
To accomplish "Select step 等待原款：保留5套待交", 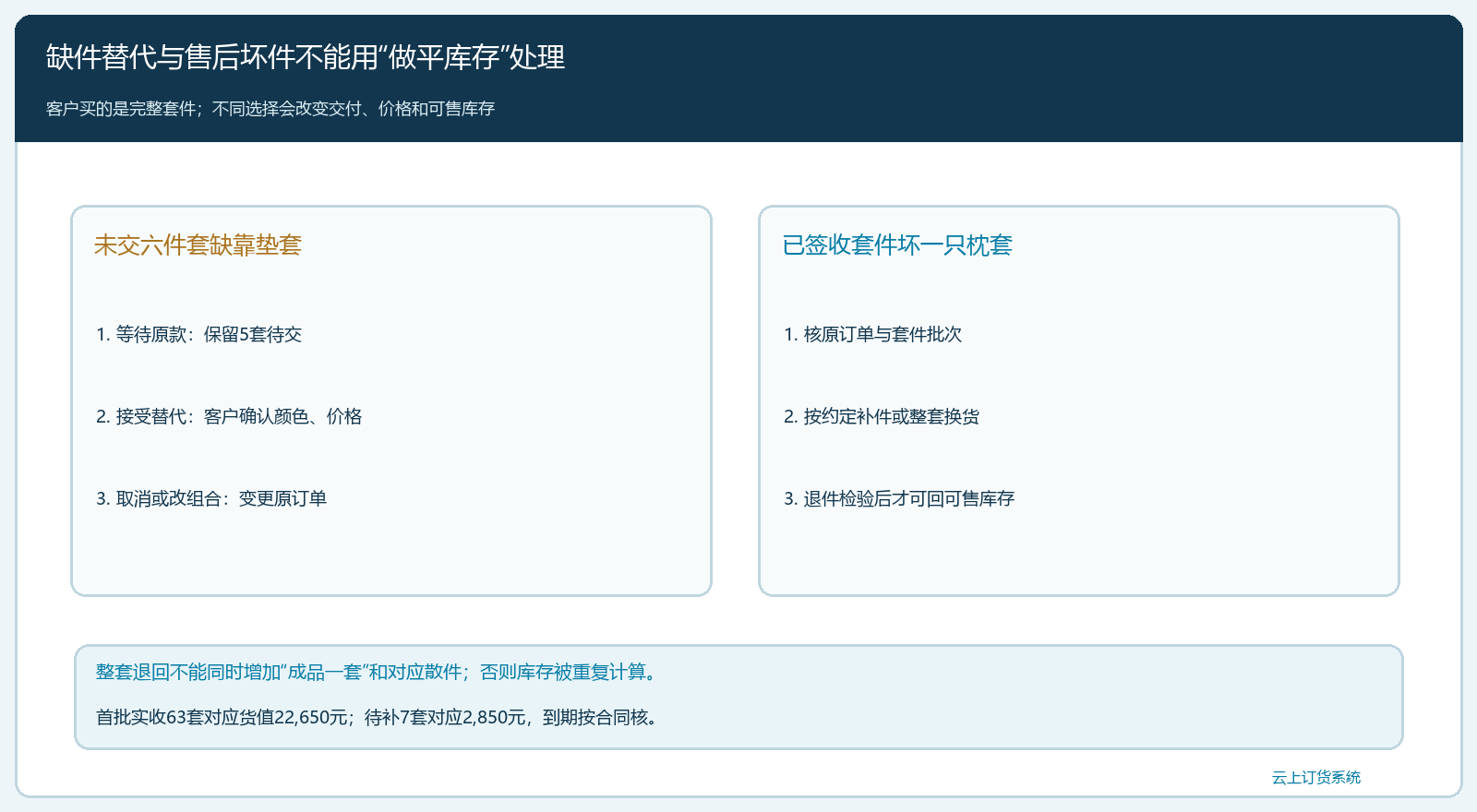I will click(199, 334).
